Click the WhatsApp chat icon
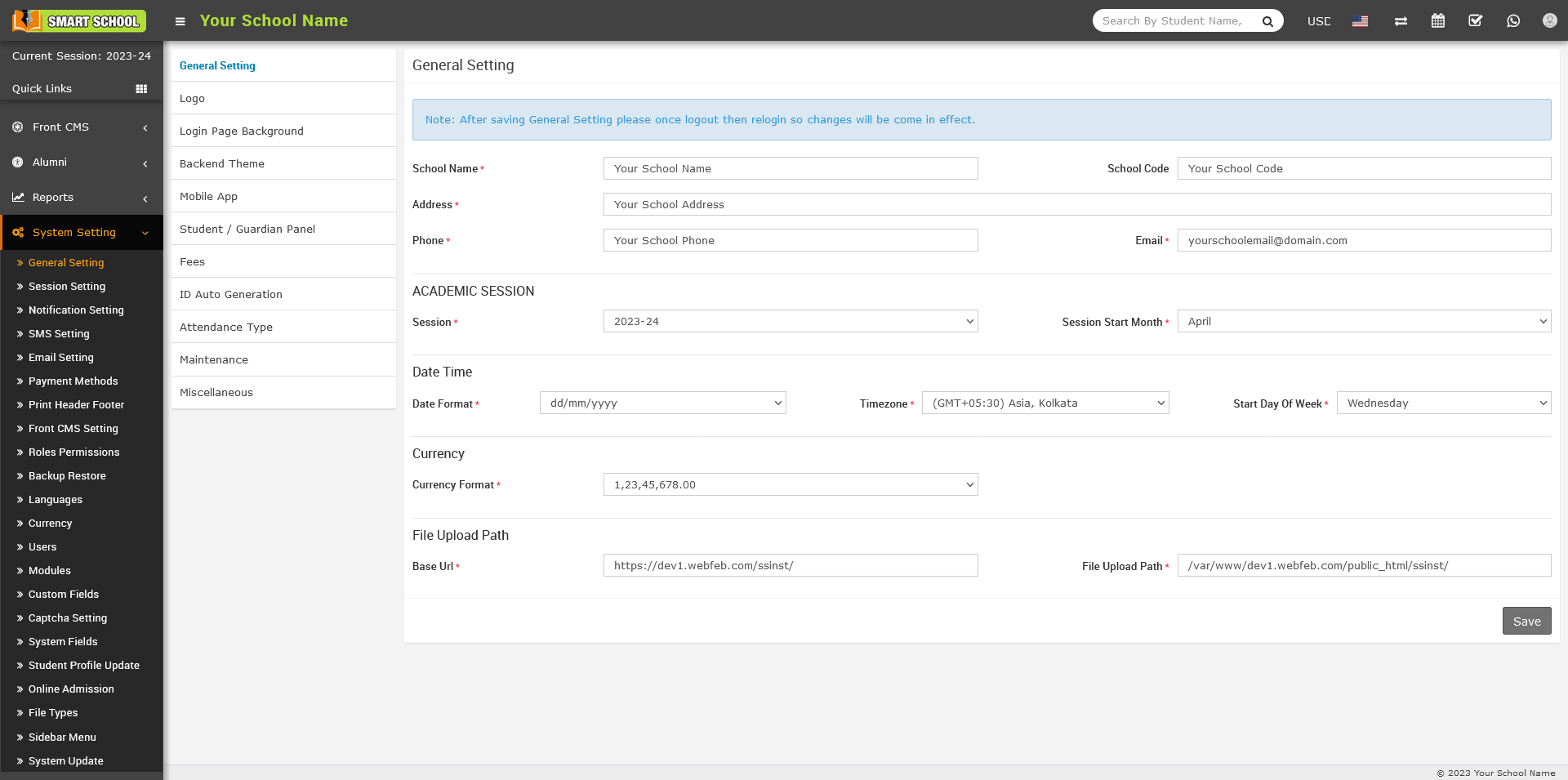The height and width of the screenshot is (780, 1568). point(1513,21)
